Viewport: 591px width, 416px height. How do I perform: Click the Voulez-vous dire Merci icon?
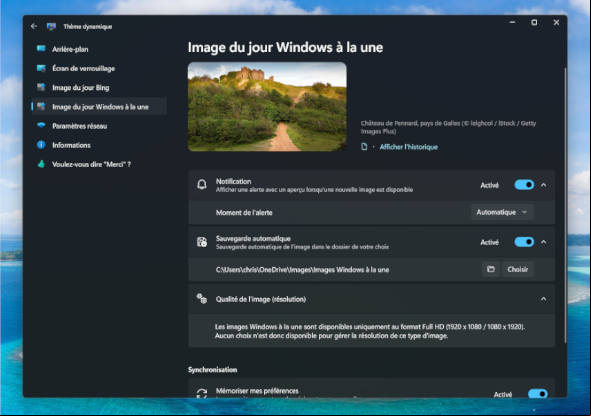41,164
